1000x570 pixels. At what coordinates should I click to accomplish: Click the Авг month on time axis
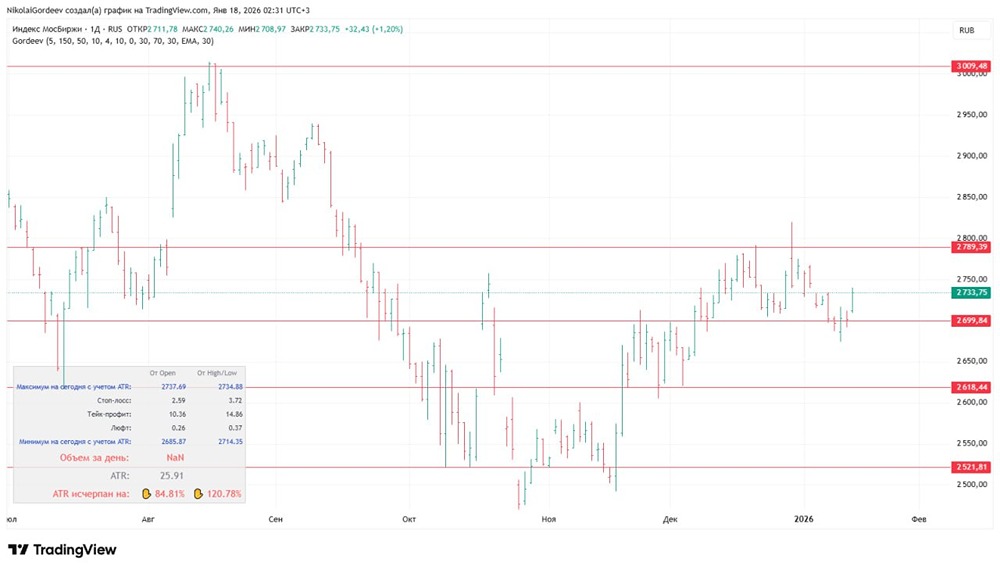[x=149, y=519]
